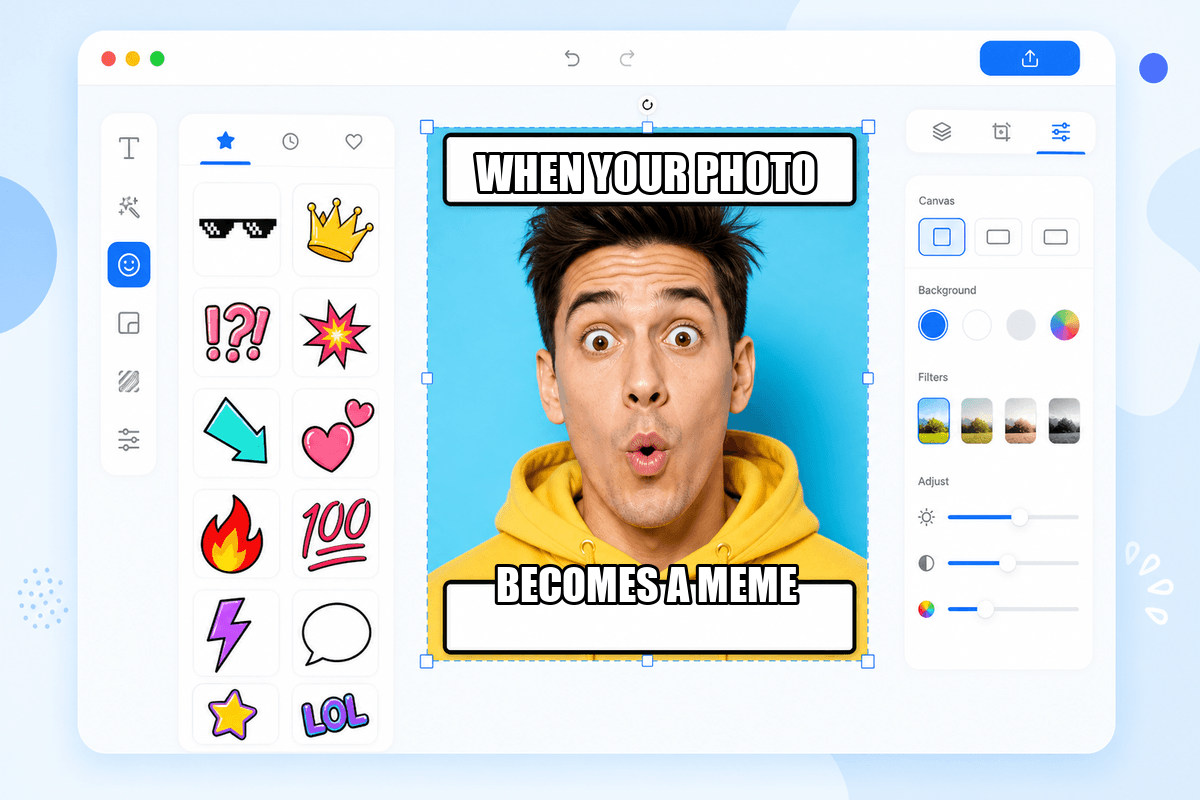Add the red 100 sticker
Viewport: 1200px width, 800px height.
(335, 534)
